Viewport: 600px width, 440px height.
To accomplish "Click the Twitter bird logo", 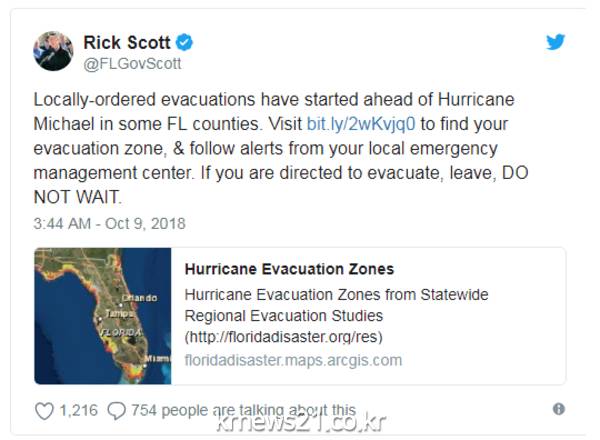I will [x=555, y=42].
